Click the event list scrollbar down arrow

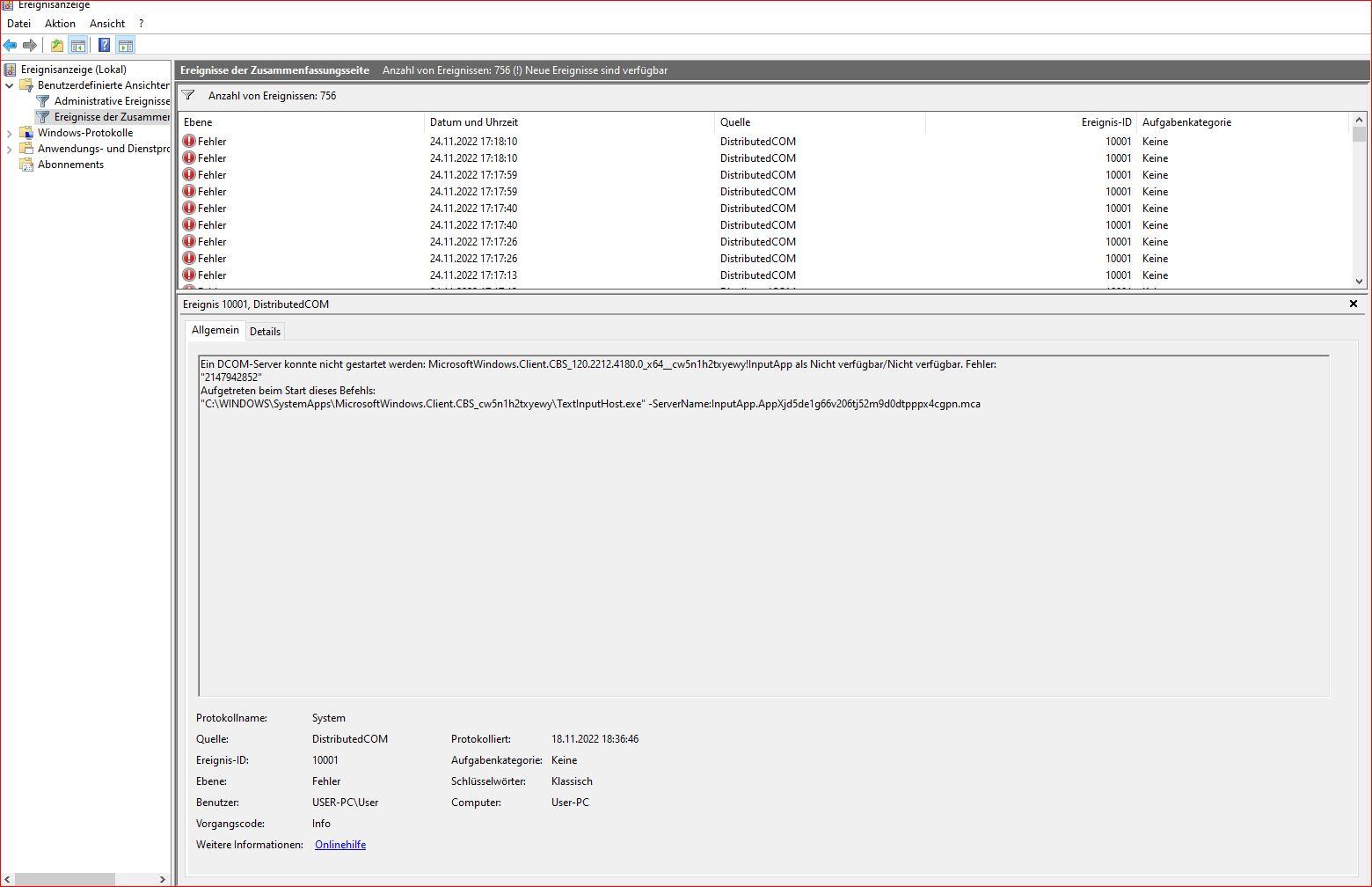(x=1359, y=281)
